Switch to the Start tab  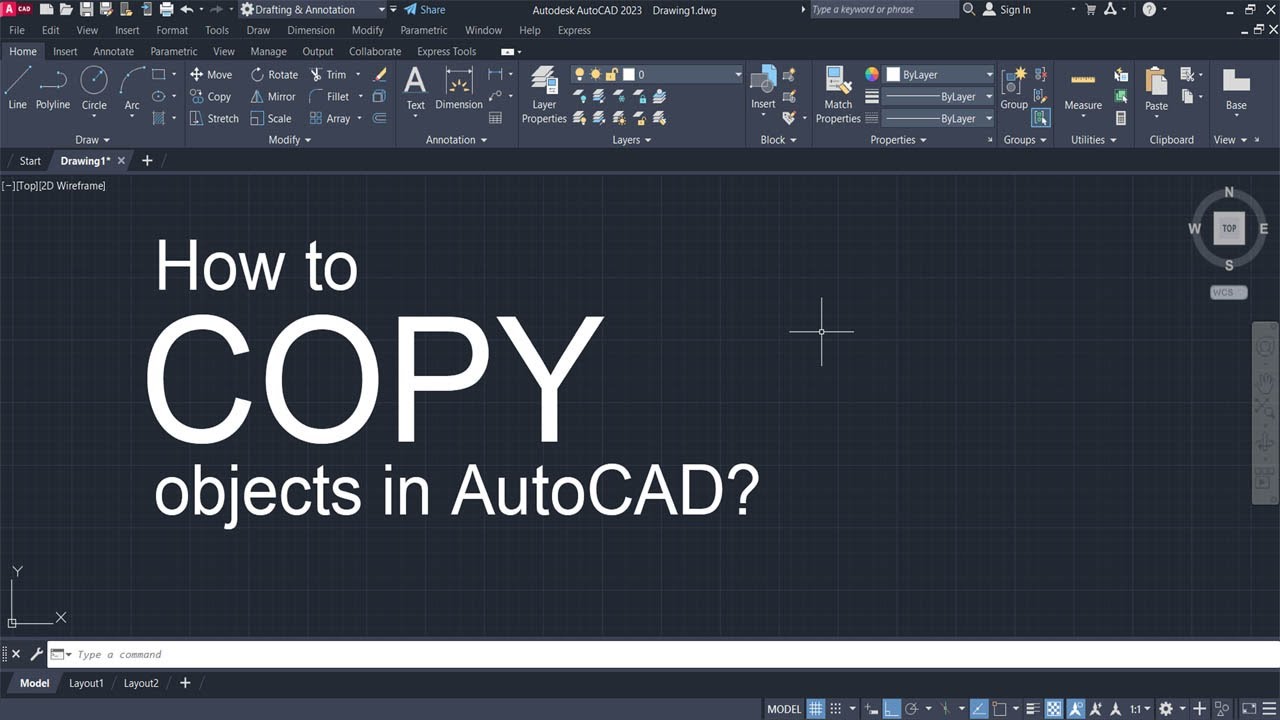click(30, 160)
